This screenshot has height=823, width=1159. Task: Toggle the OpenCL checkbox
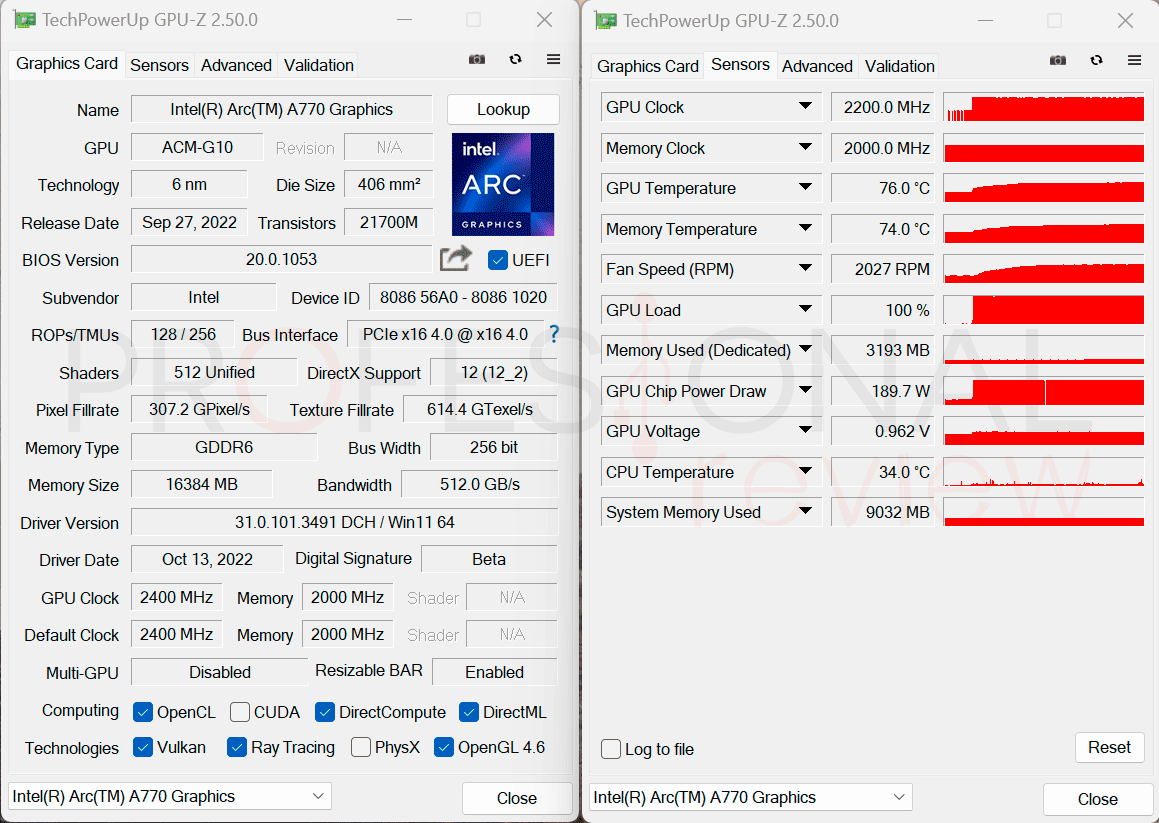tap(143, 712)
